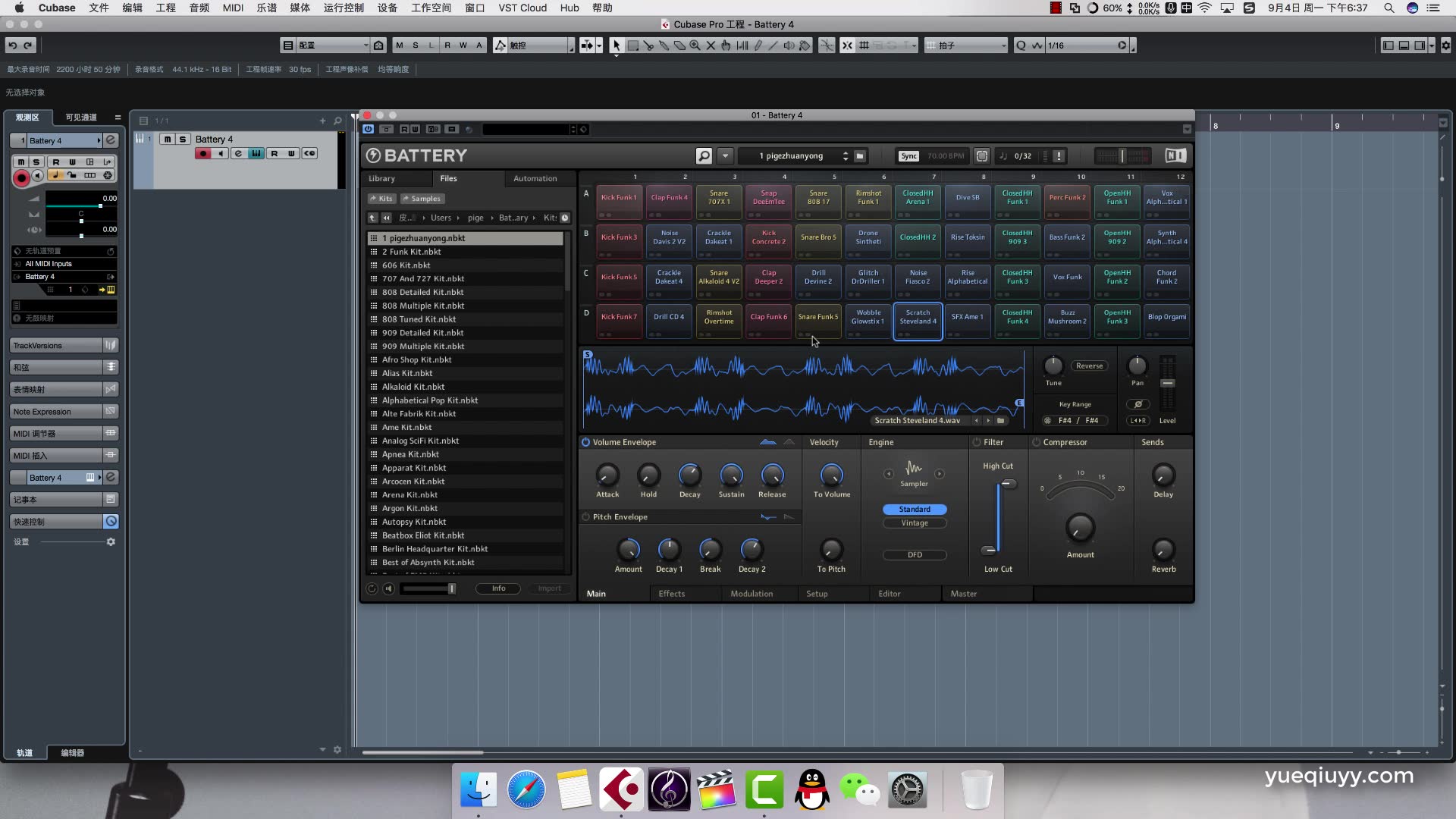Switch to the Effects tab in Battery
This screenshot has width=1456, height=819.
point(671,593)
